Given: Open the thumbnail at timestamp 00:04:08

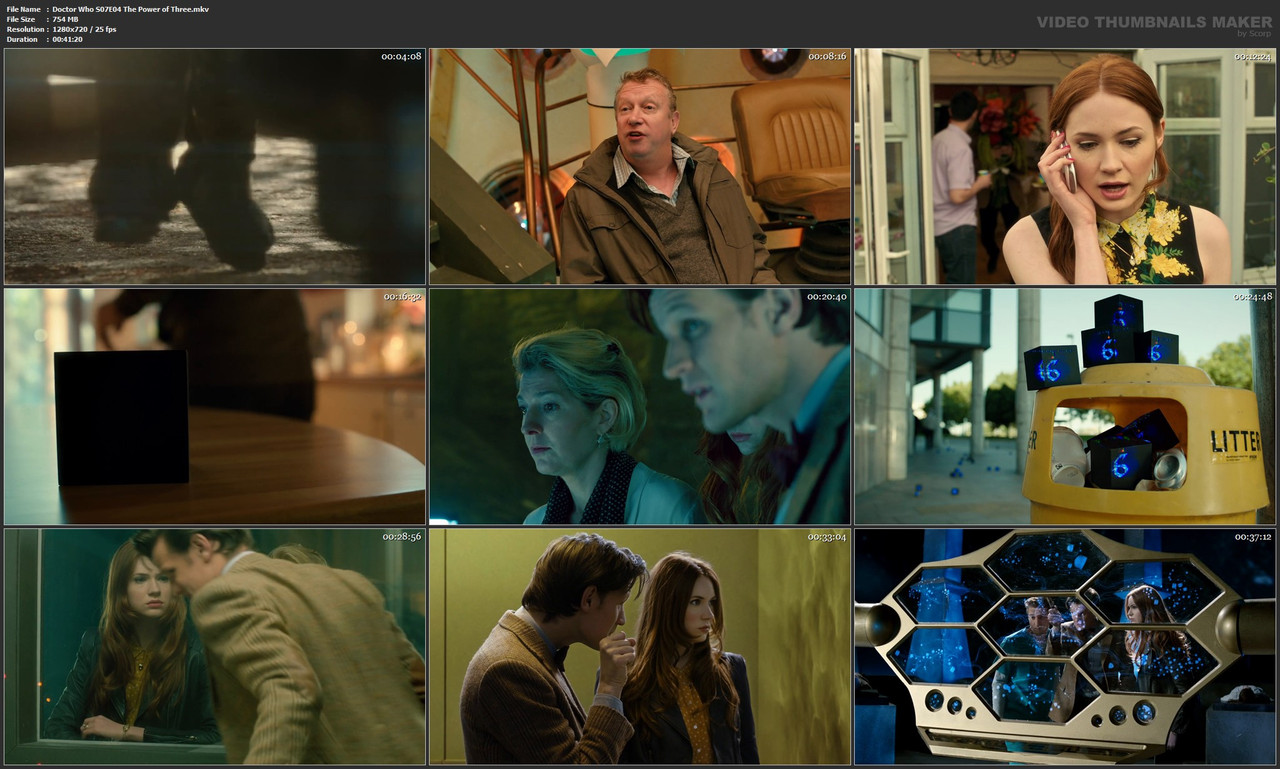Looking at the screenshot, I should pos(214,165).
